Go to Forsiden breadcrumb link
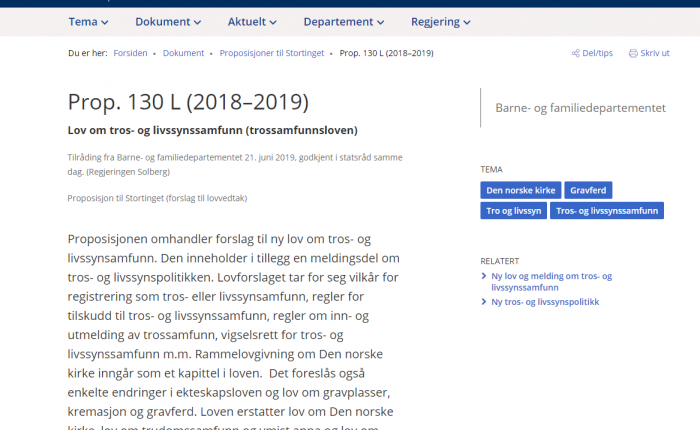Screen dimensions: 700x430 130,53
